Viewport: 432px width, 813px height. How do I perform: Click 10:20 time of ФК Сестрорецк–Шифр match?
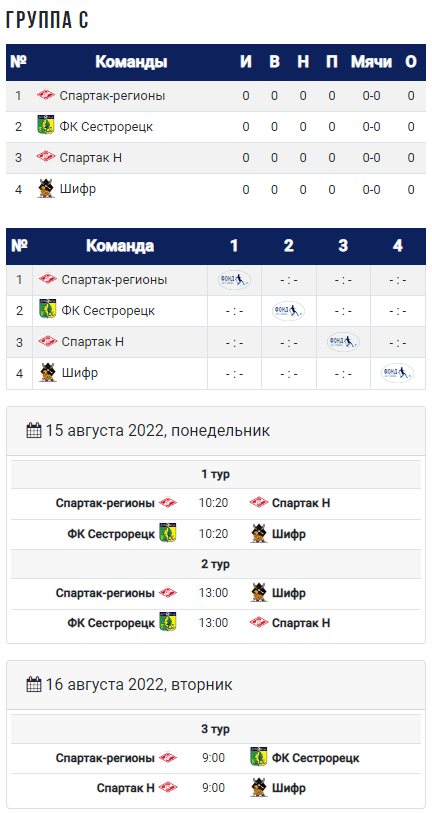click(213, 534)
